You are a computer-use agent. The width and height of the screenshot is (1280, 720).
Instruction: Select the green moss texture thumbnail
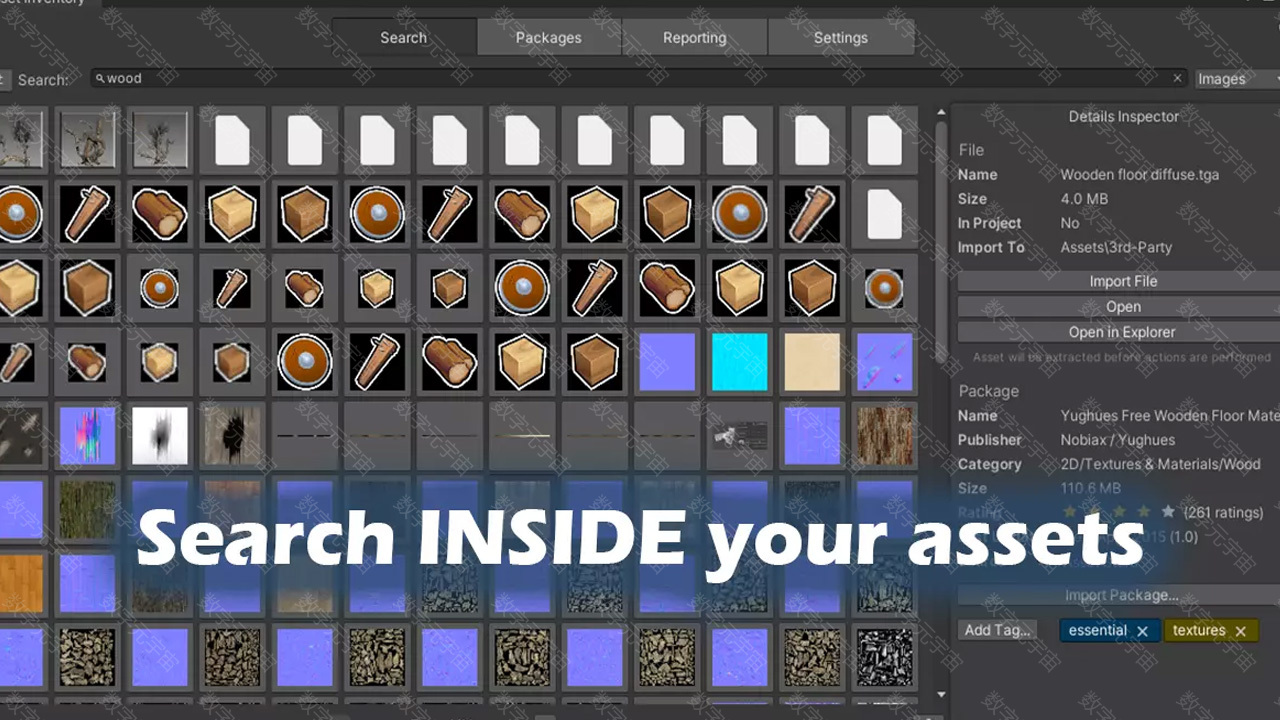click(88, 509)
